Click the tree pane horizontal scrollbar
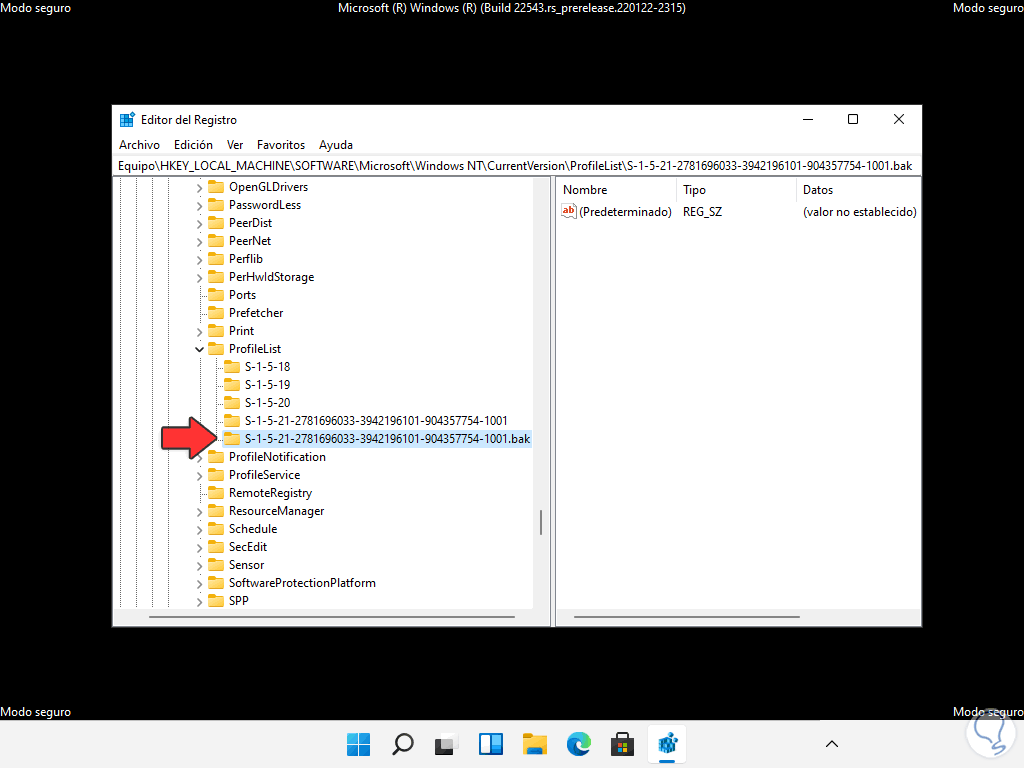Screen dimensions: 1024x768 coord(332,616)
